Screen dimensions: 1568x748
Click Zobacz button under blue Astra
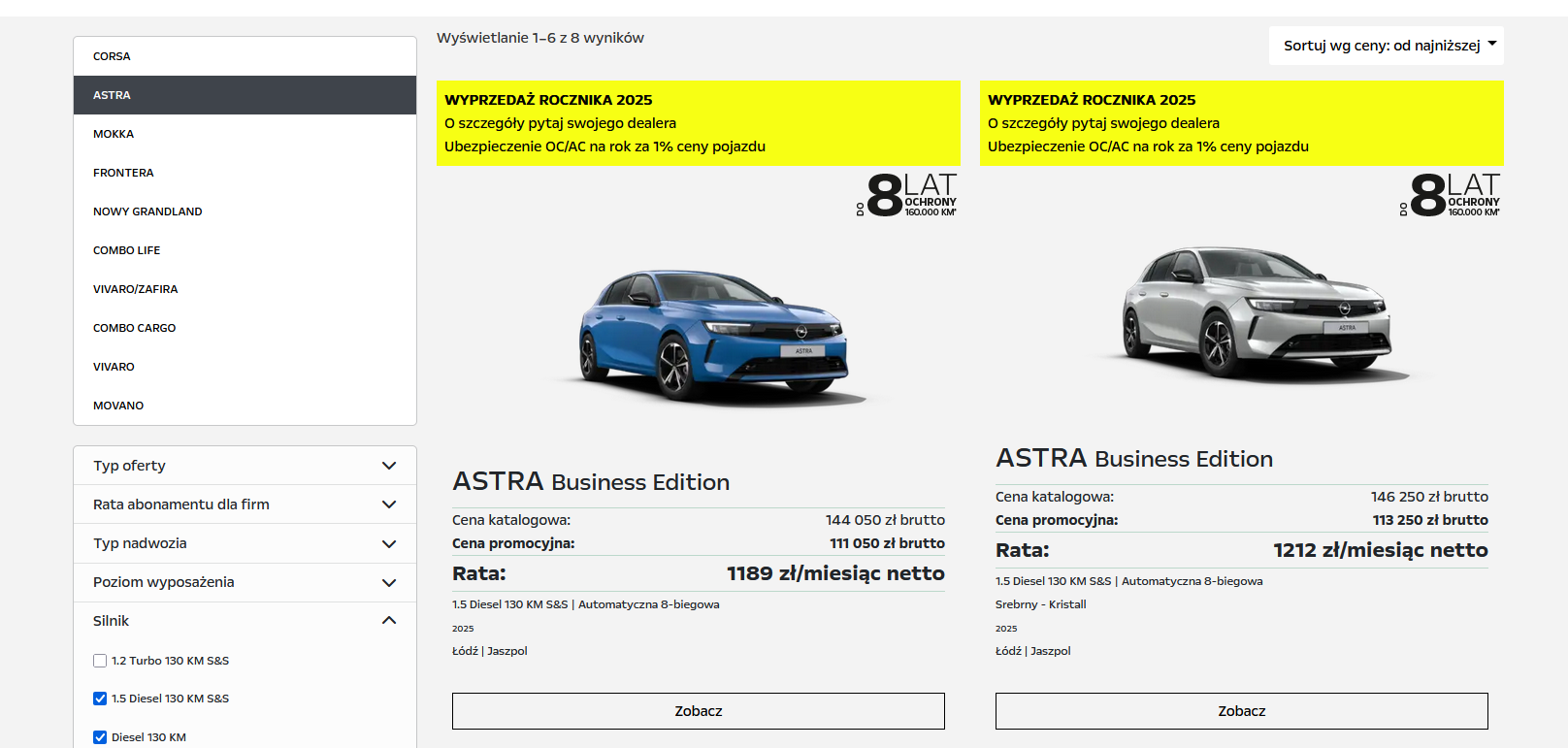tap(698, 711)
